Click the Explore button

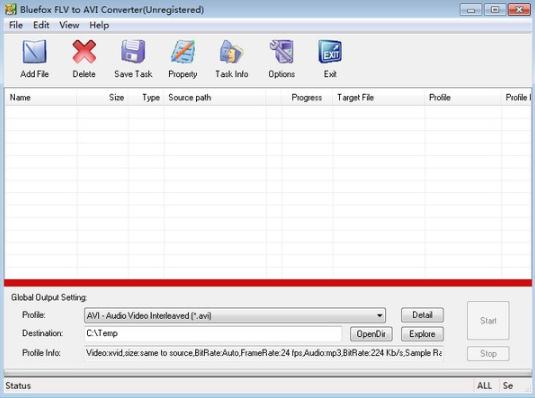tap(422, 334)
